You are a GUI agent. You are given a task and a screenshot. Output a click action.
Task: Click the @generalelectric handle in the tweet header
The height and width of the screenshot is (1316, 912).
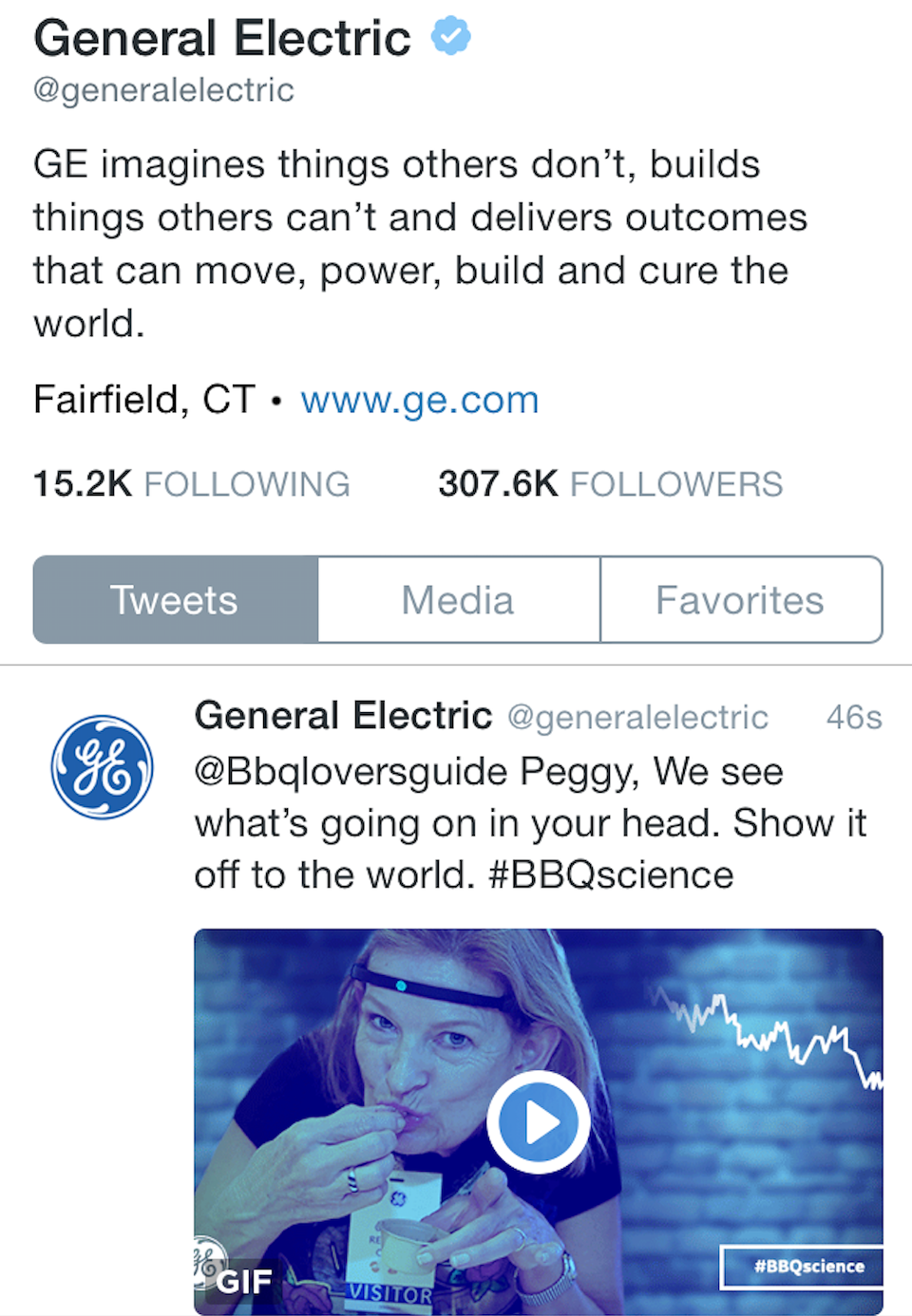point(637,718)
